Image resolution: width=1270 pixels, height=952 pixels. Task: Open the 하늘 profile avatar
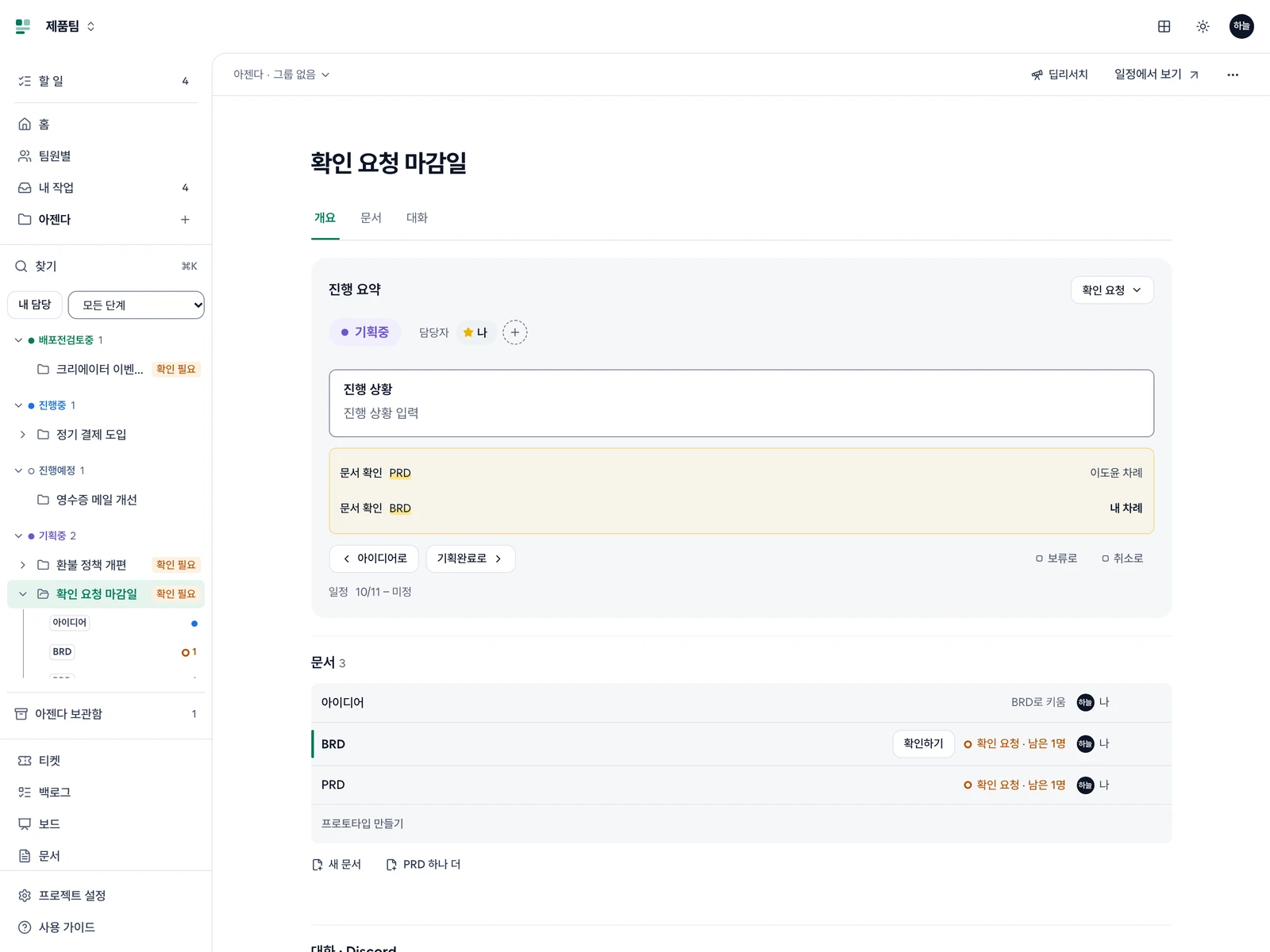(x=1241, y=26)
